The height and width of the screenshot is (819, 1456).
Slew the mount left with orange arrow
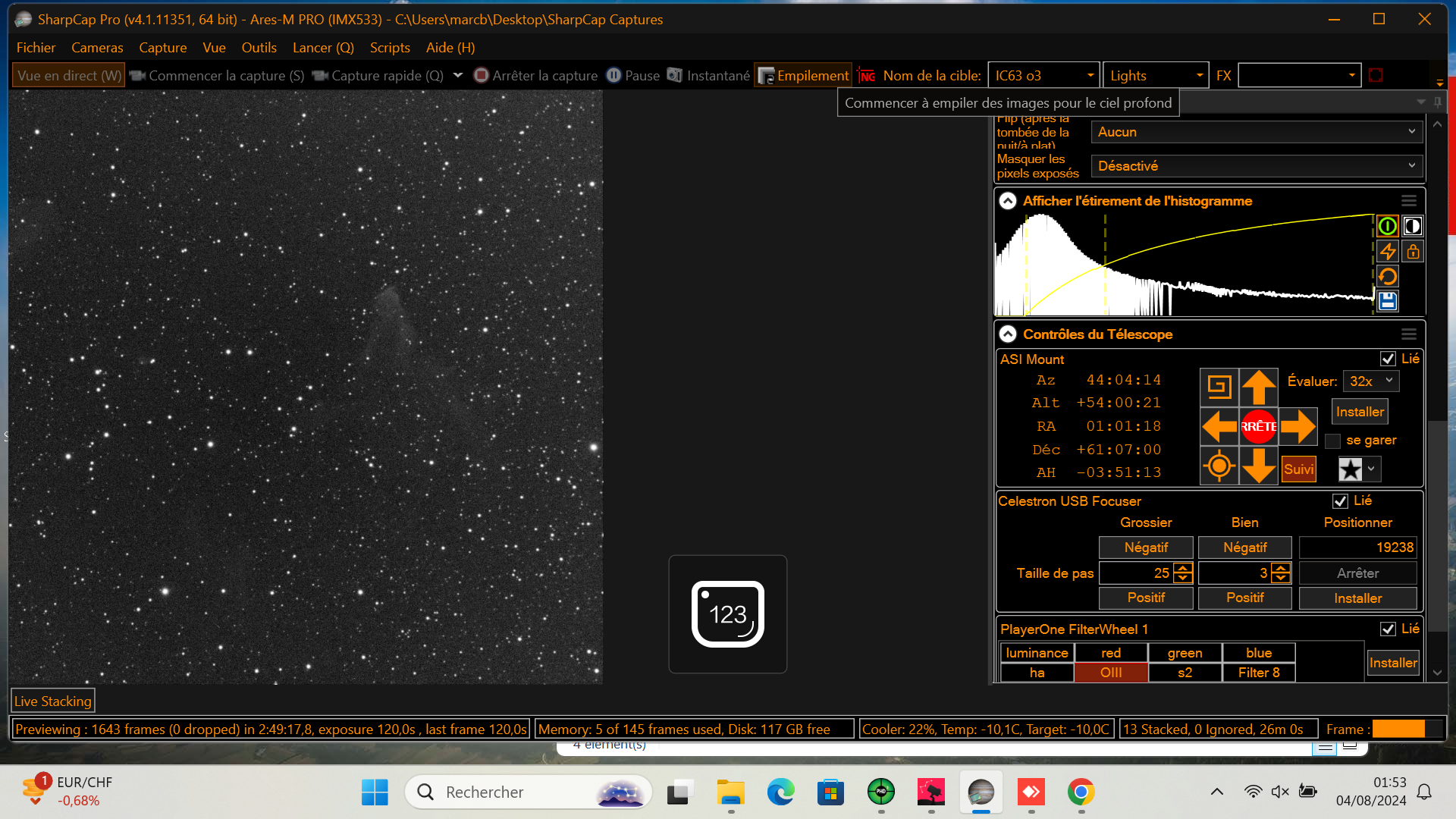click(1219, 426)
